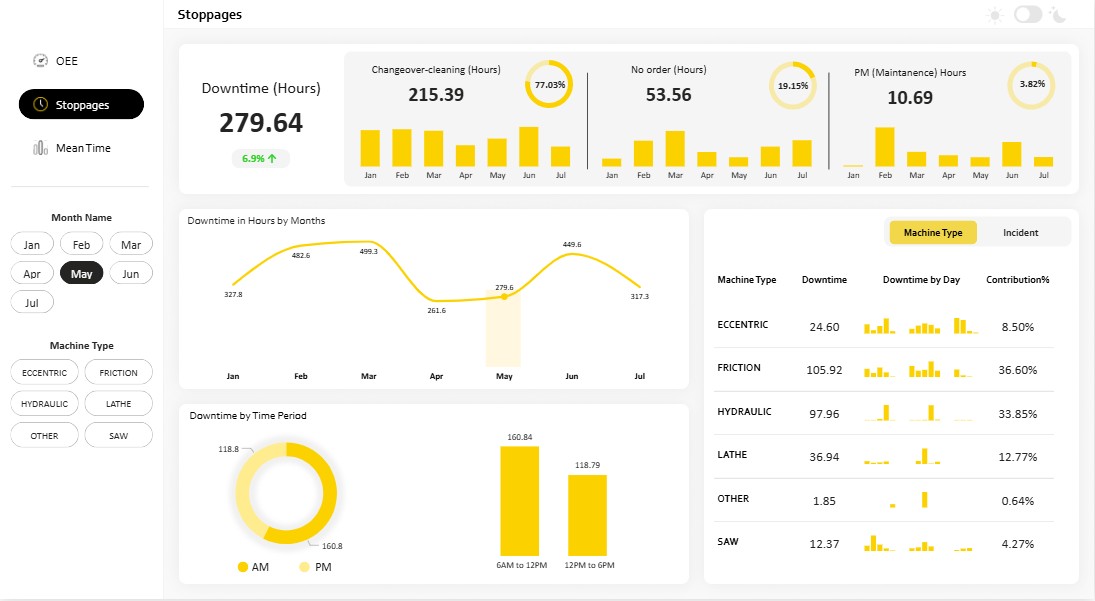Click the FRICTION downtime 105.92 cell
The image size is (1095, 601).
(824, 370)
